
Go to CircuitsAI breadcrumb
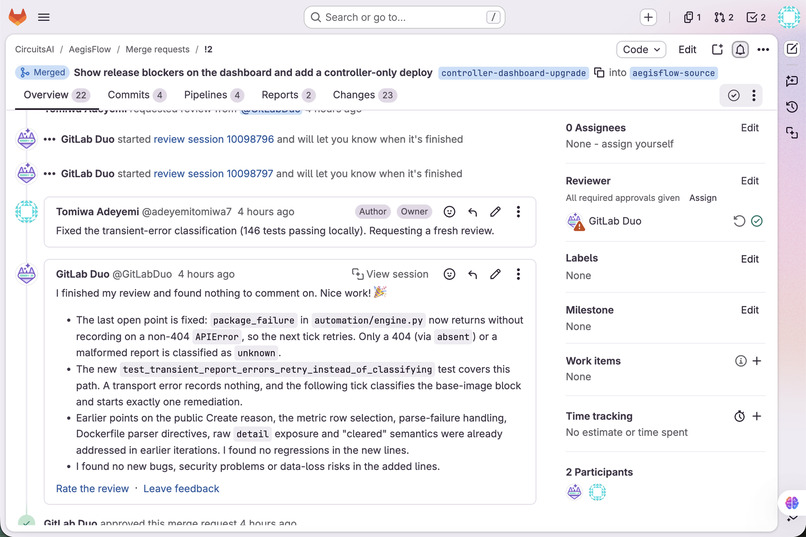[34, 49]
